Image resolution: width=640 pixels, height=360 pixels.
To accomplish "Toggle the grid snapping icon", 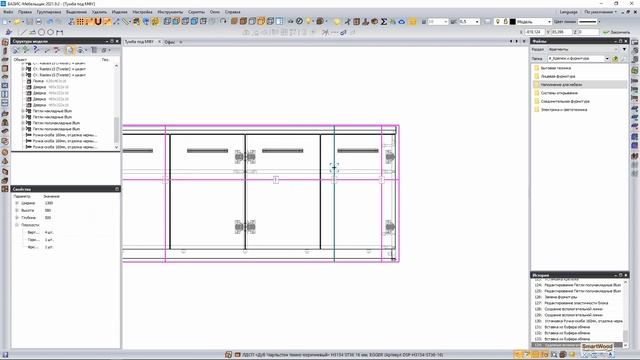I will coord(80,22).
